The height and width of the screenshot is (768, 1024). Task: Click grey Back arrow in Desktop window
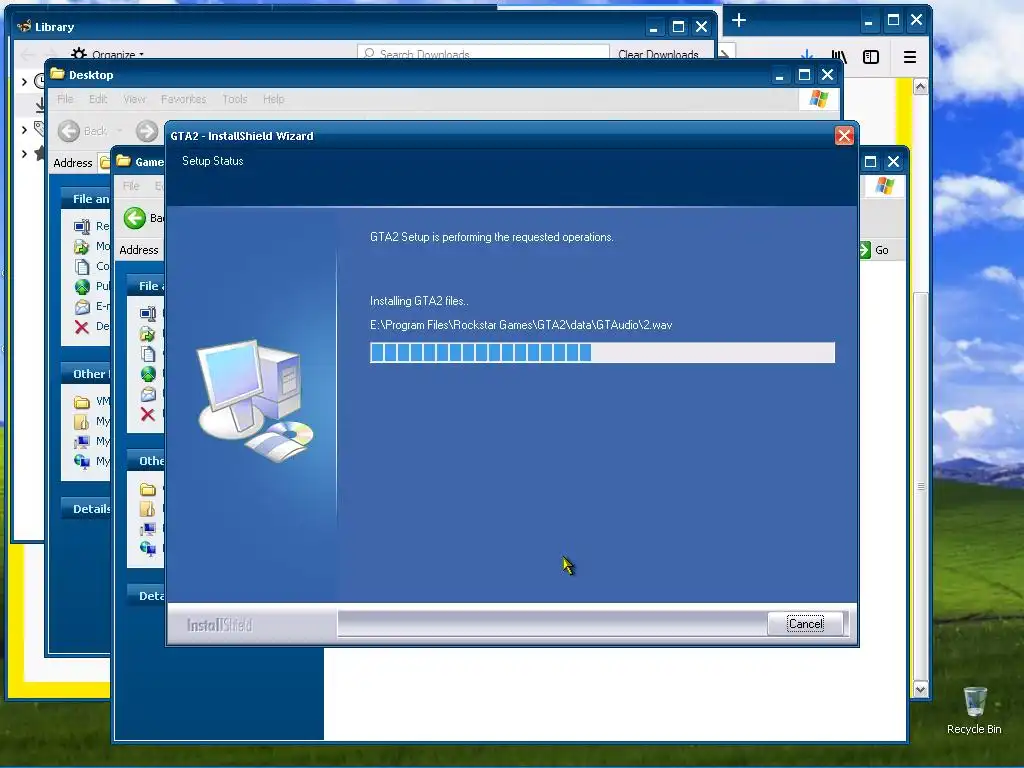[x=69, y=131]
